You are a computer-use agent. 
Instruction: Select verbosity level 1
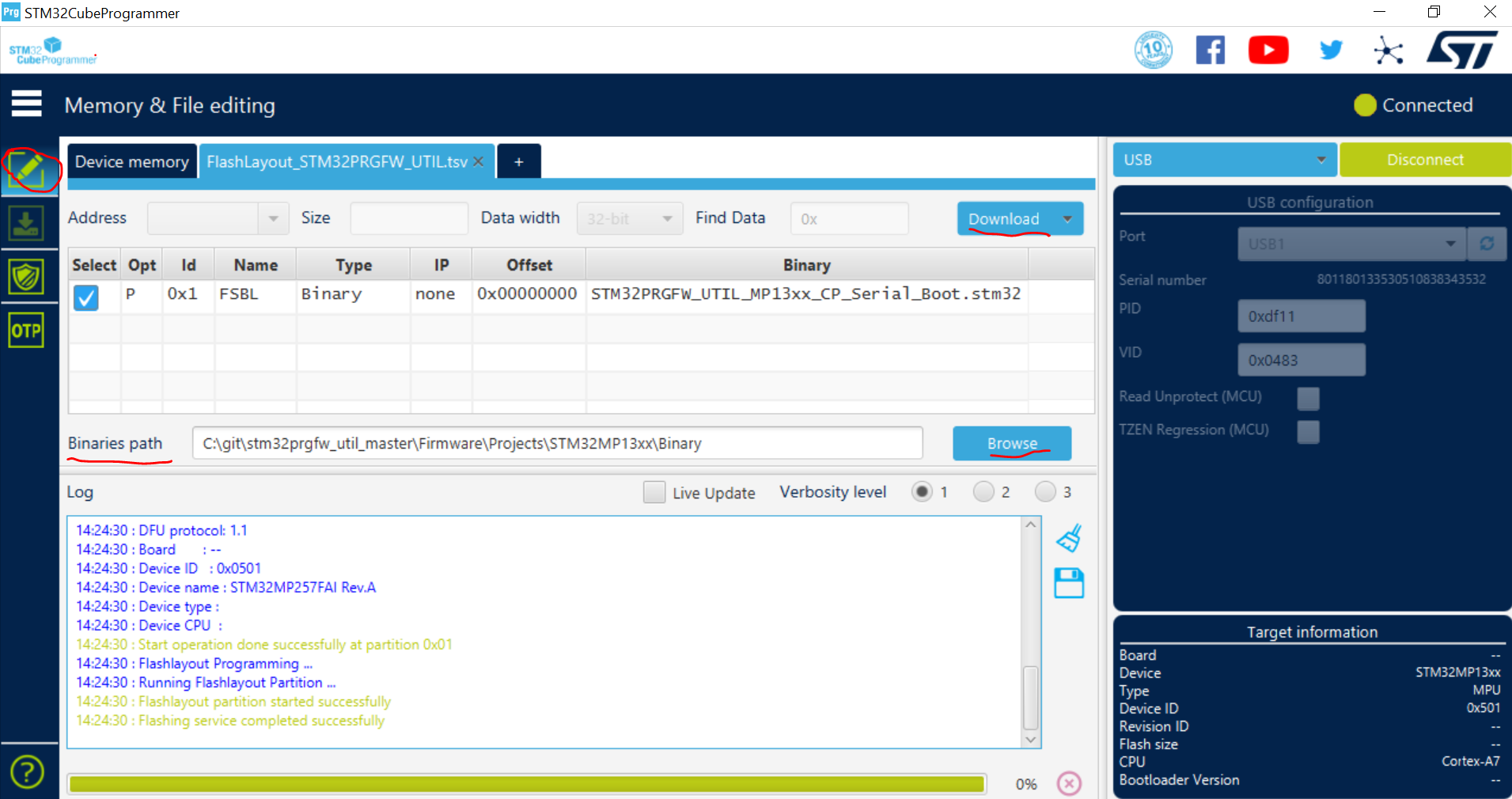[922, 492]
